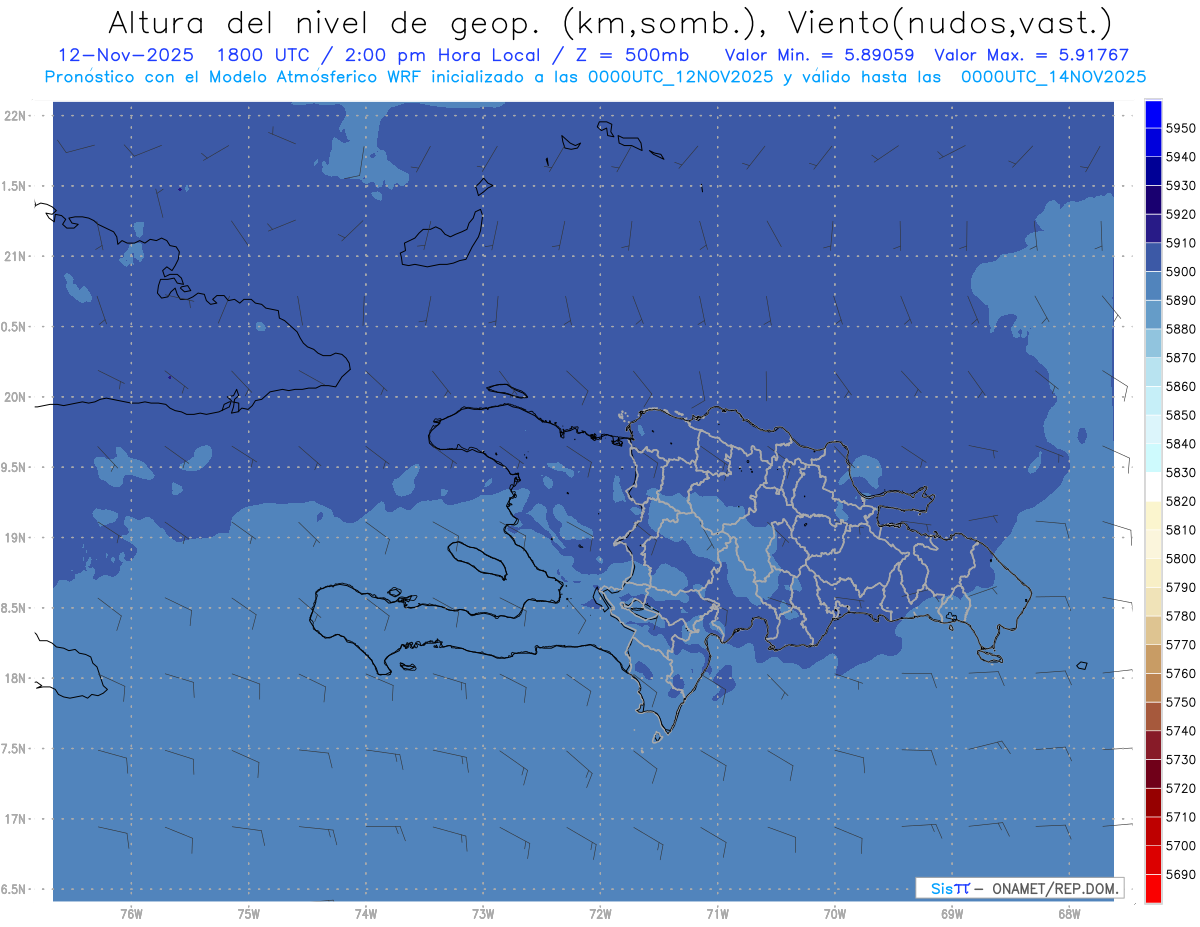Click the 72W longitude label
This screenshot has height=927, width=1200.
point(600,915)
